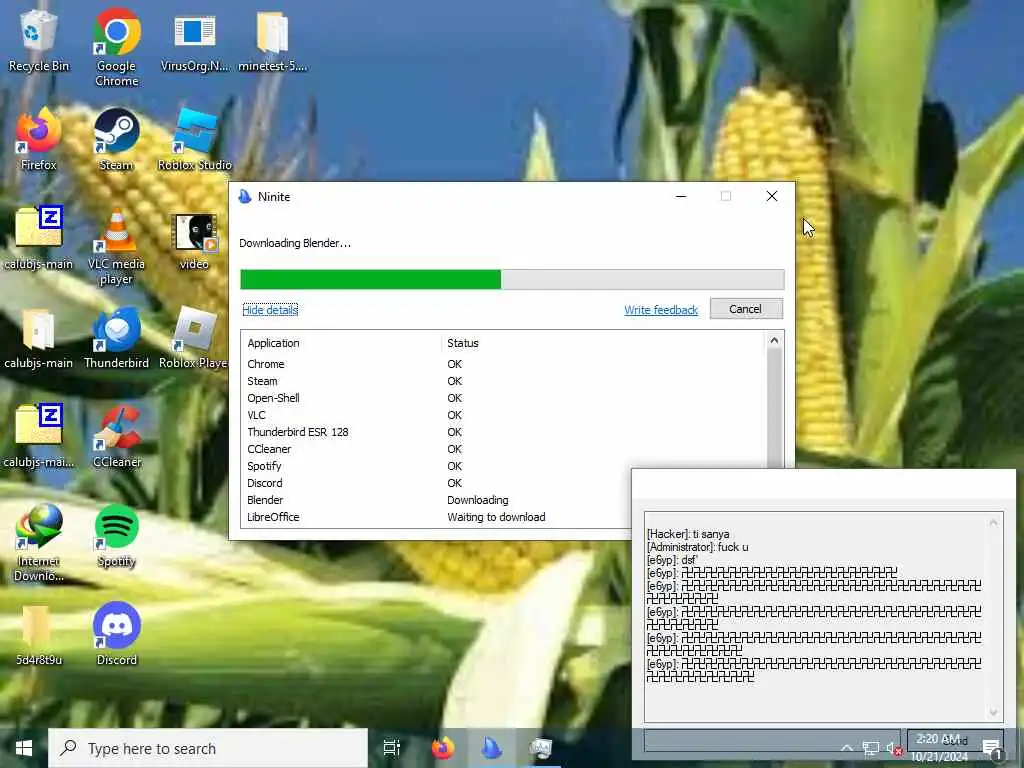Close the Ninite window
Image resolution: width=1024 pixels, height=768 pixels.
tap(772, 197)
